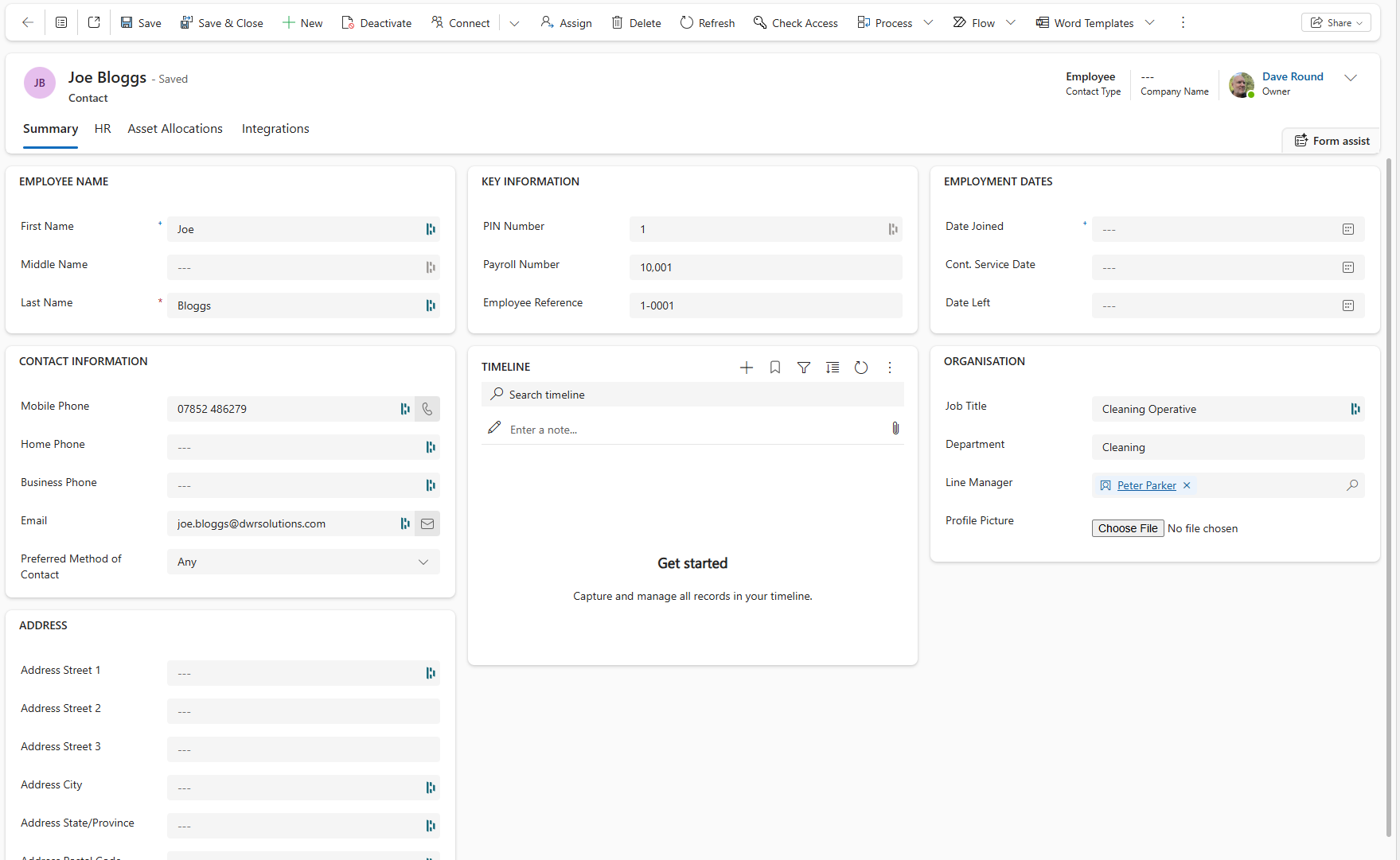Delete the contact record
The image size is (1400, 860).
coord(636,22)
